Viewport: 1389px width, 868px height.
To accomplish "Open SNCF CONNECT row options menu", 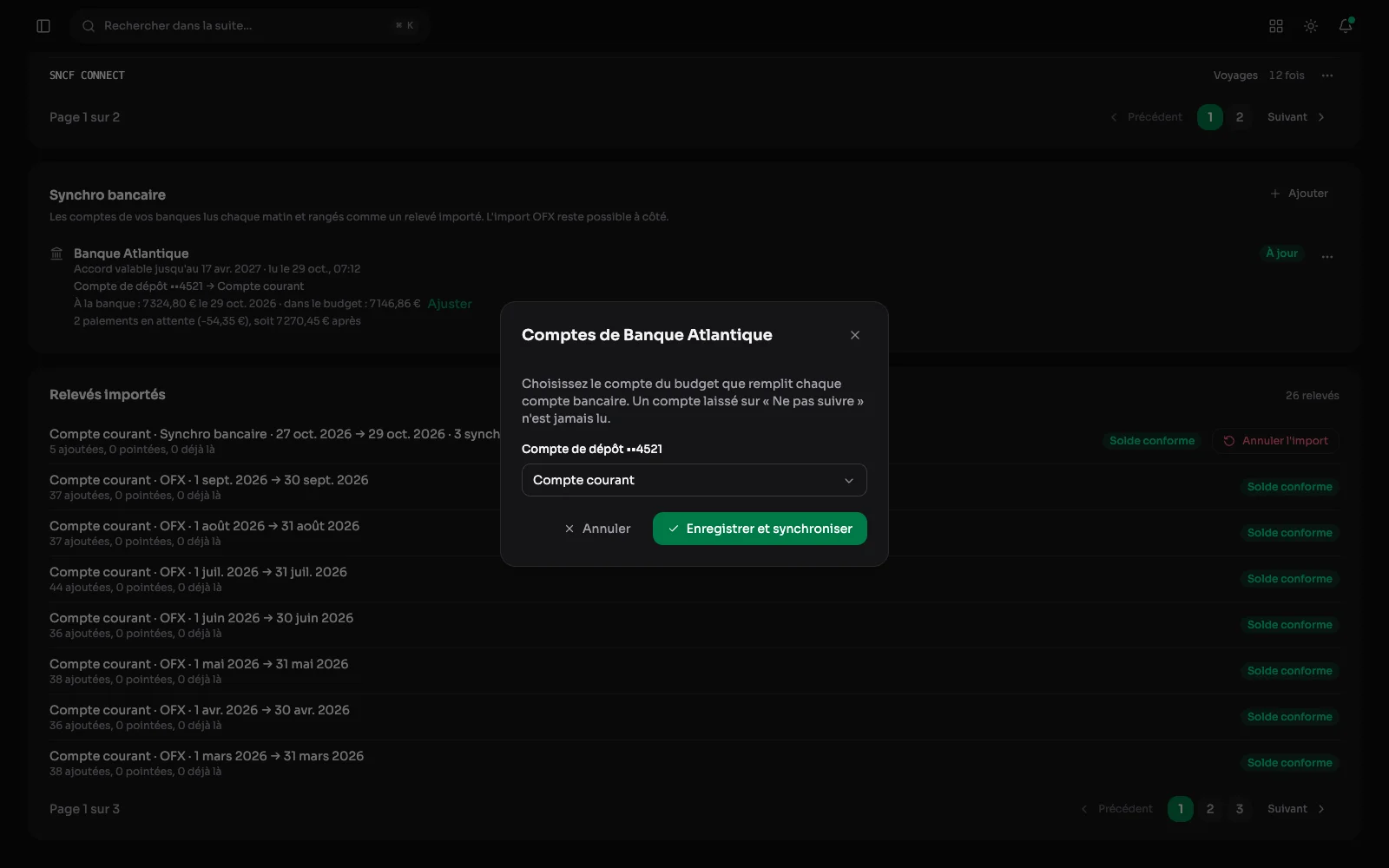I will pos(1327,76).
